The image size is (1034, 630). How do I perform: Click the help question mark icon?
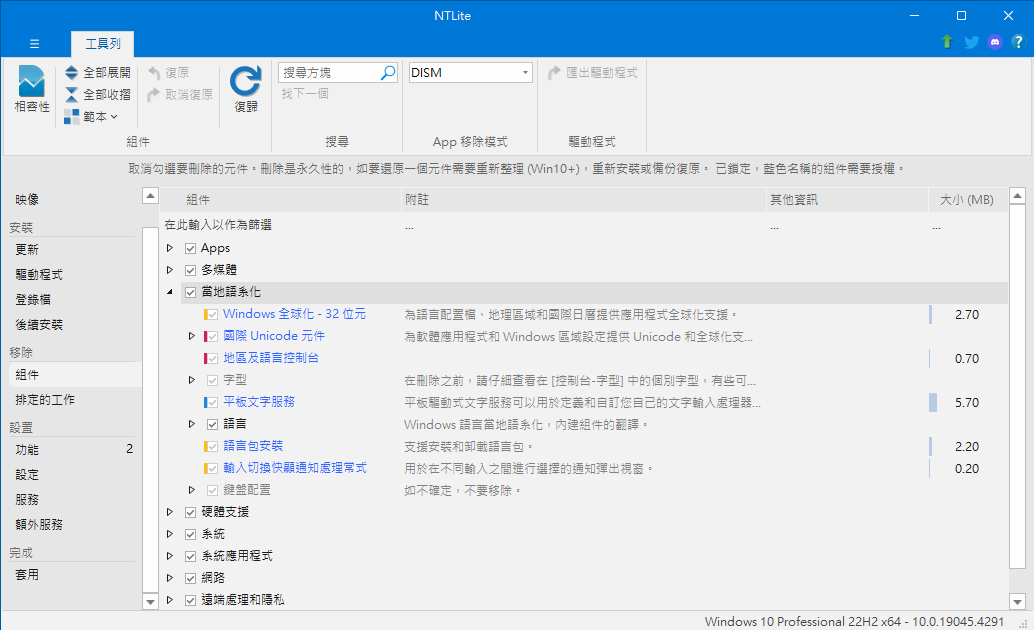click(1018, 42)
